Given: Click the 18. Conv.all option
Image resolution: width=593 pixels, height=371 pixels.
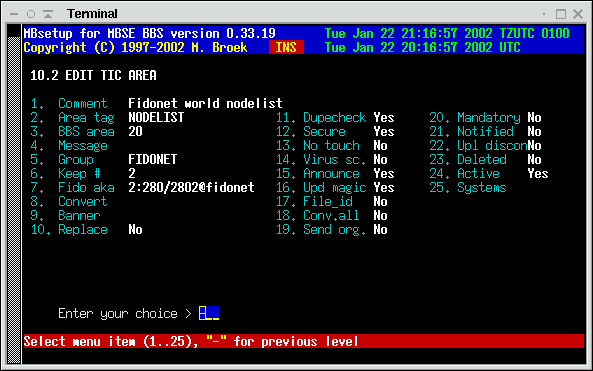Looking at the screenshot, I should (x=317, y=215).
